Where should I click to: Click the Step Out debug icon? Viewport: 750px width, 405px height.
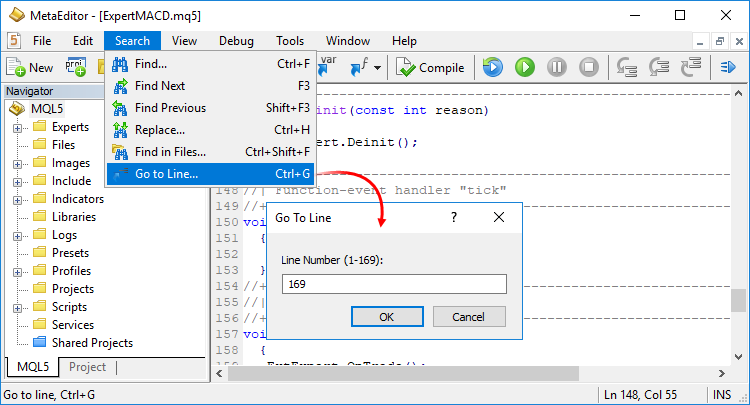coord(691,67)
